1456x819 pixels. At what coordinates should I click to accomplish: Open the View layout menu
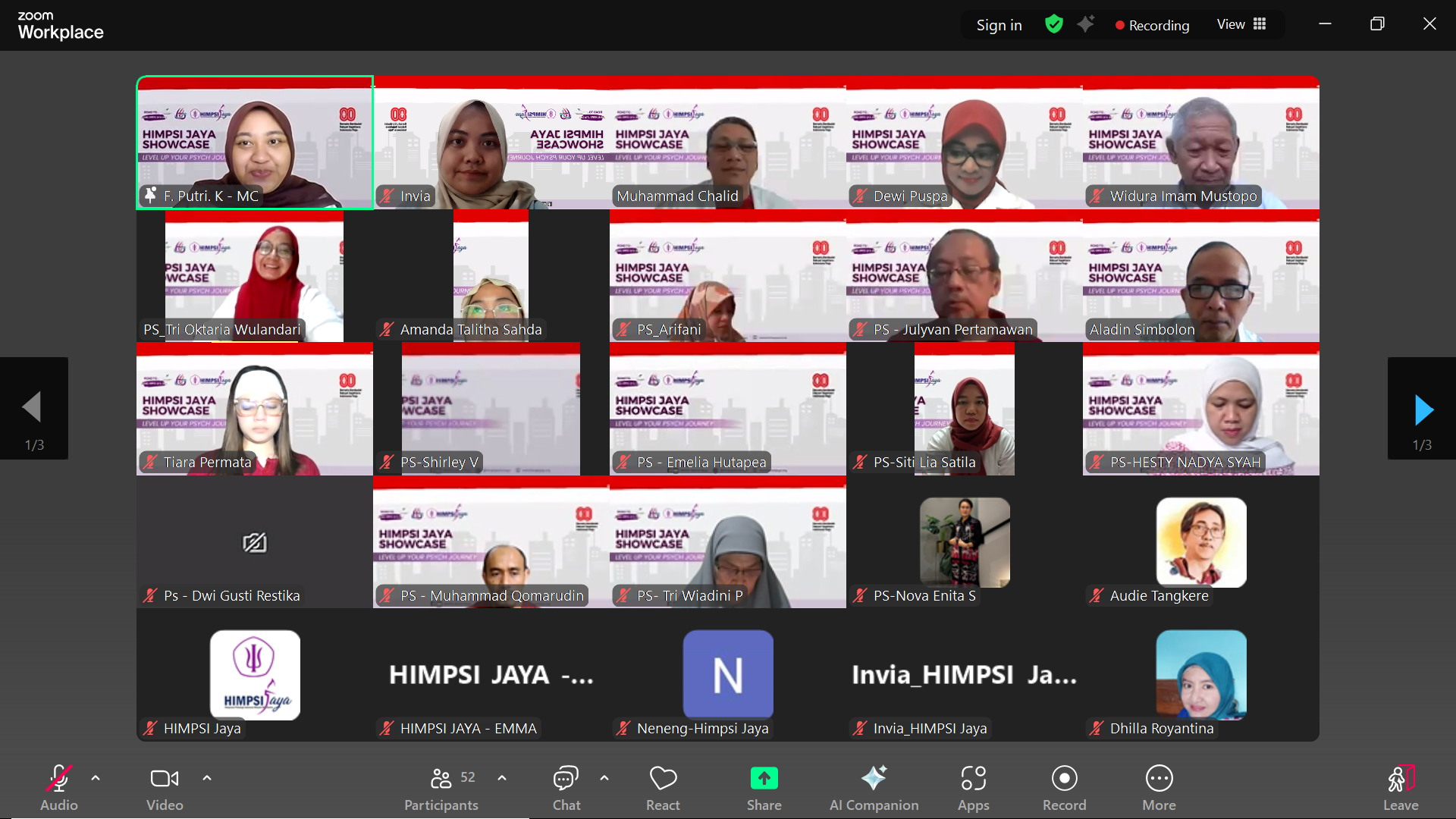(1241, 24)
